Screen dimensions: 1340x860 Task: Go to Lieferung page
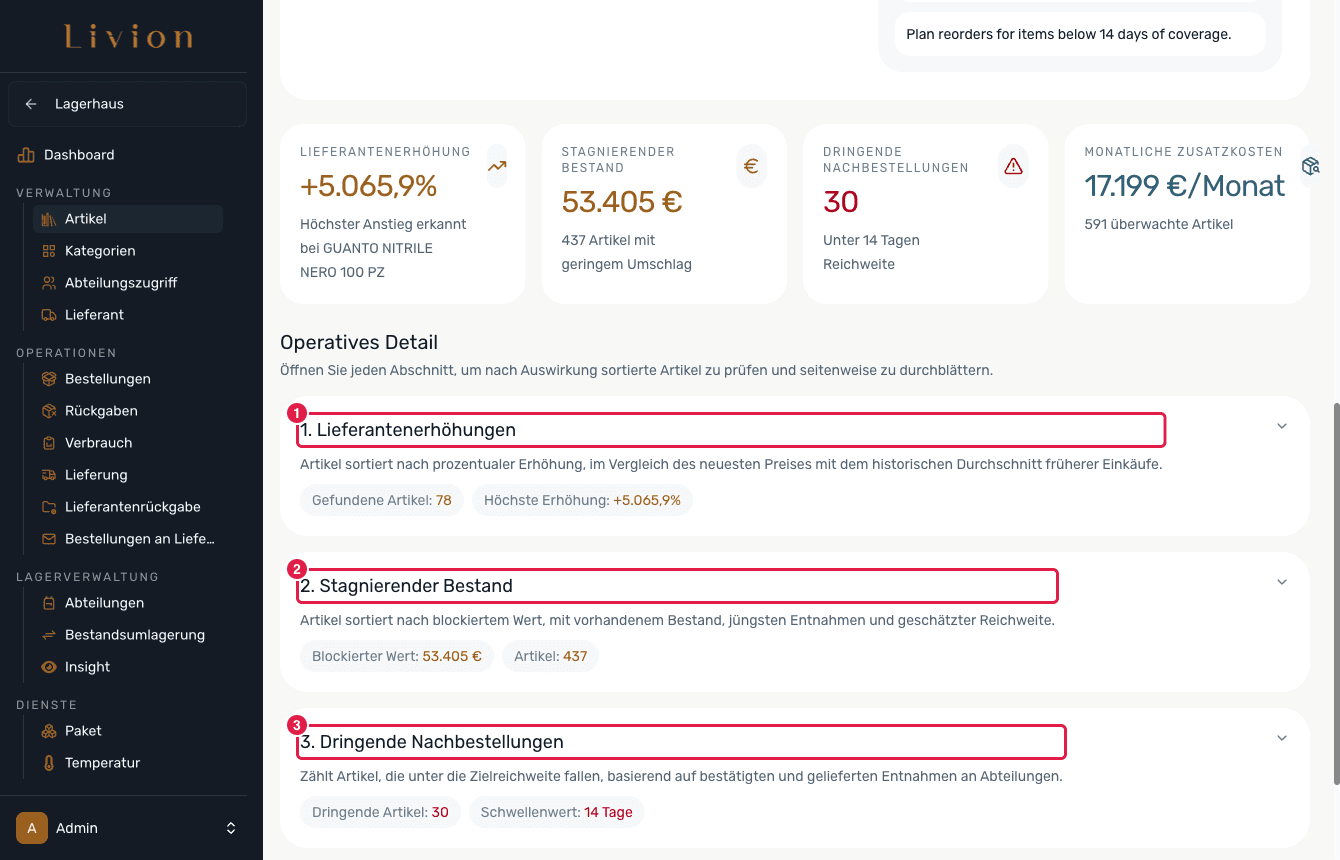(128, 475)
